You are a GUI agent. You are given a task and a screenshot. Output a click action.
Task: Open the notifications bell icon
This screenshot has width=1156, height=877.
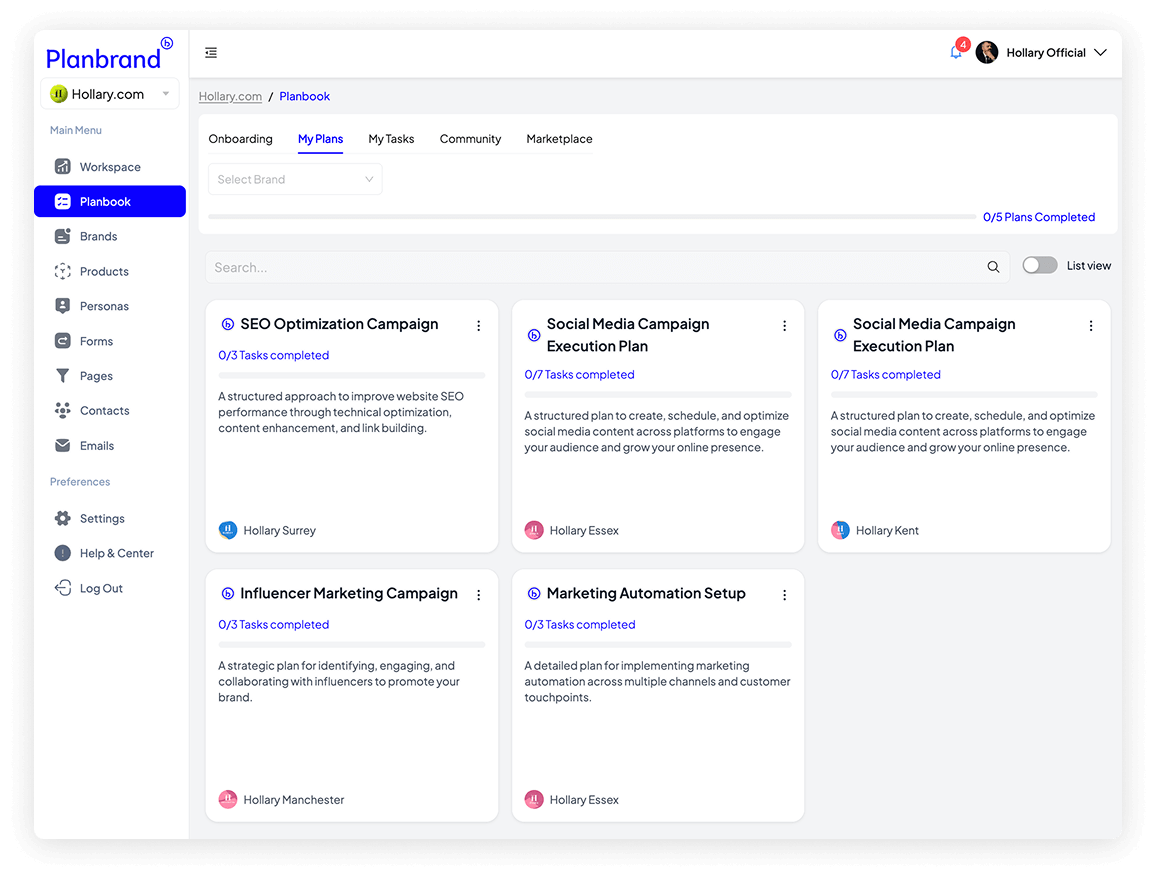(956, 53)
